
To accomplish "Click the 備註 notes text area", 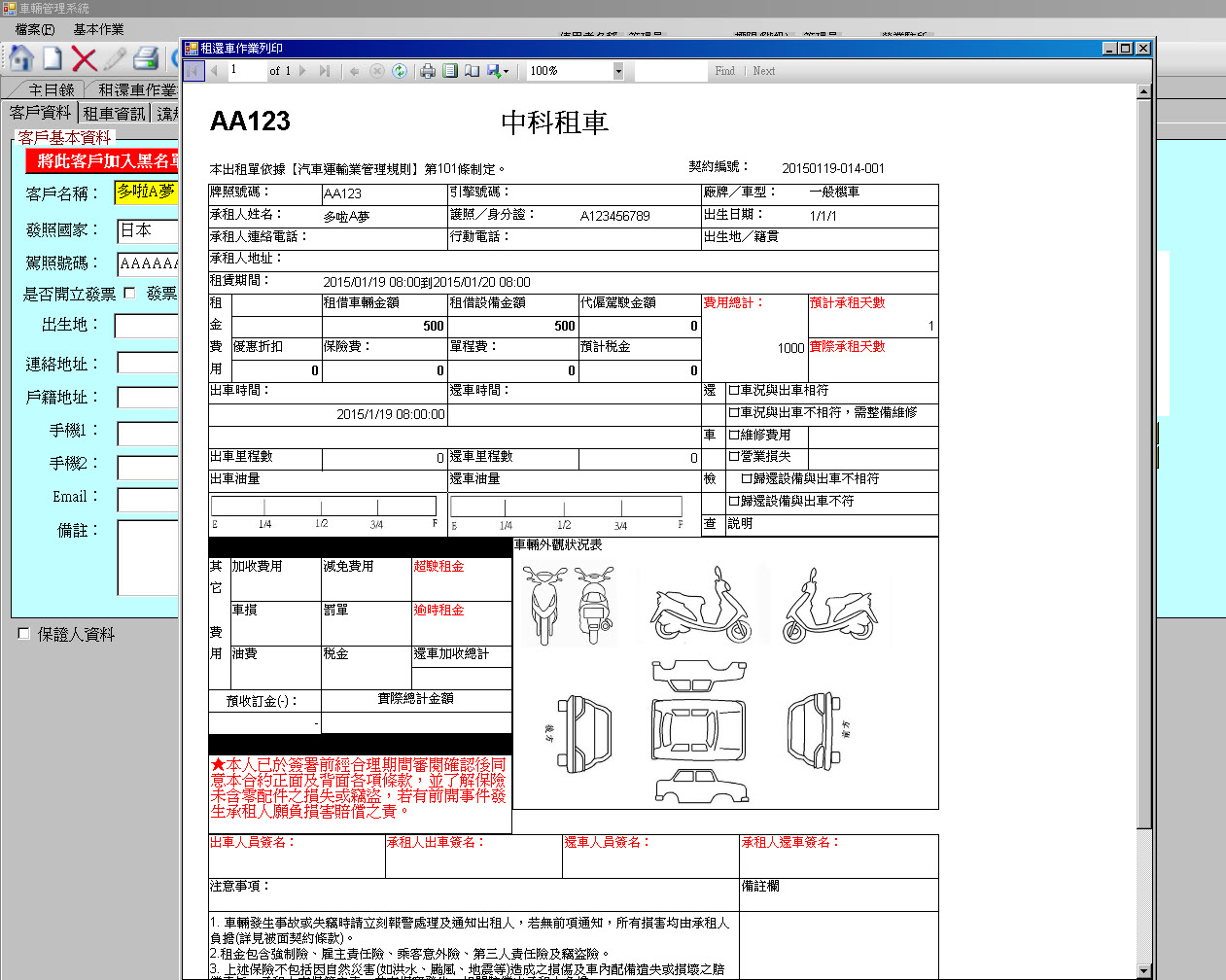I will [148, 557].
